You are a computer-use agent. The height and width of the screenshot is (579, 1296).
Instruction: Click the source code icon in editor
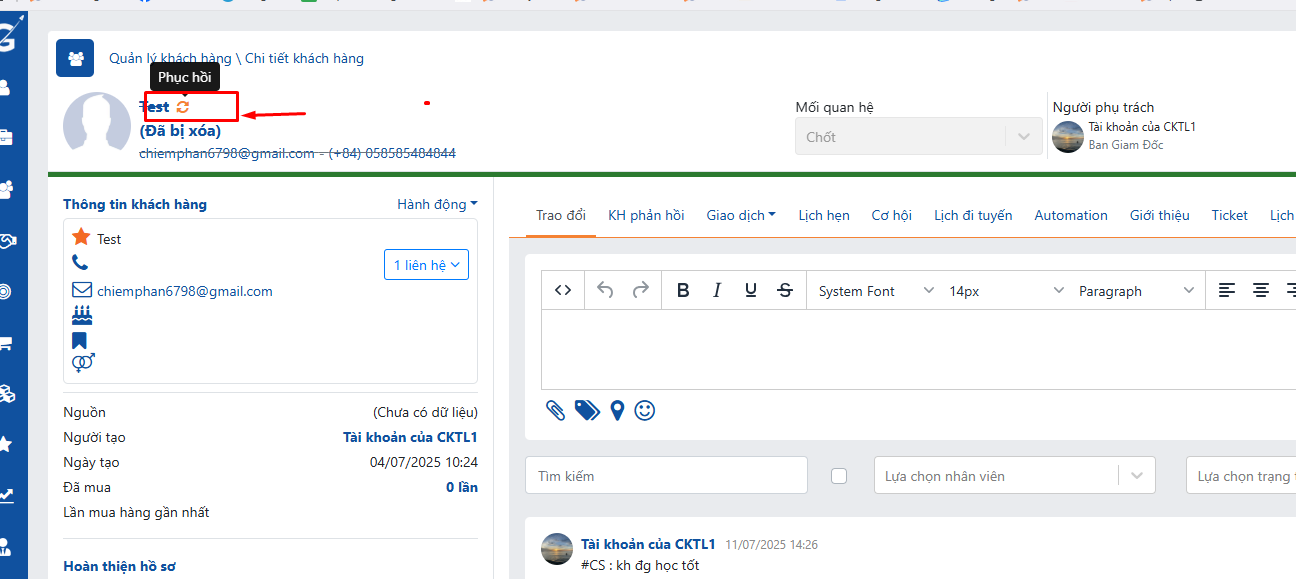pos(563,290)
